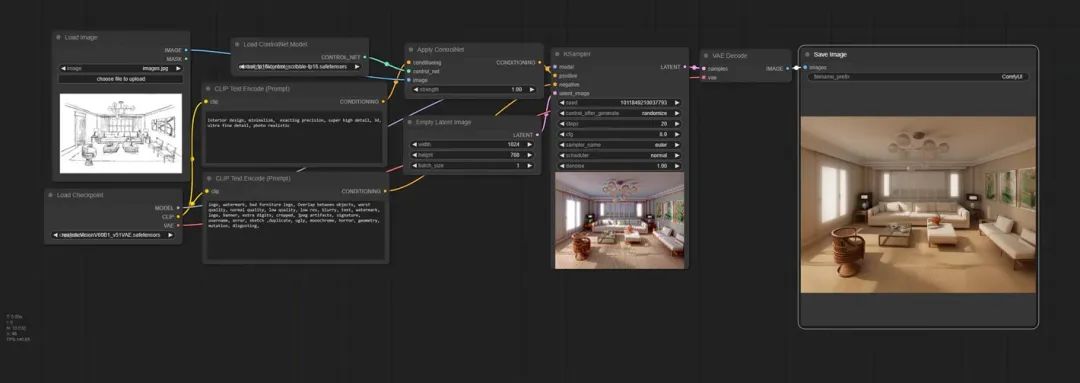This screenshot has height=383, width=1080.
Task: Click CONDITIONING output socket on Apply ControlNet
Action: tap(540, 63)
